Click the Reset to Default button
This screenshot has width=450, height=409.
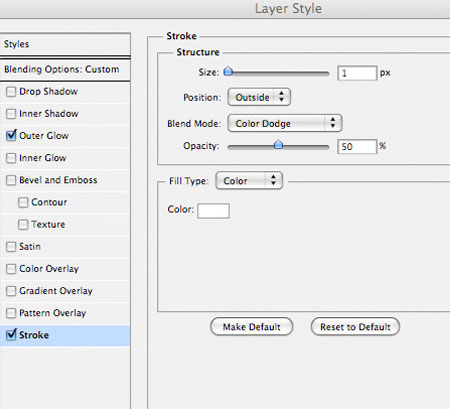point(355,327)
